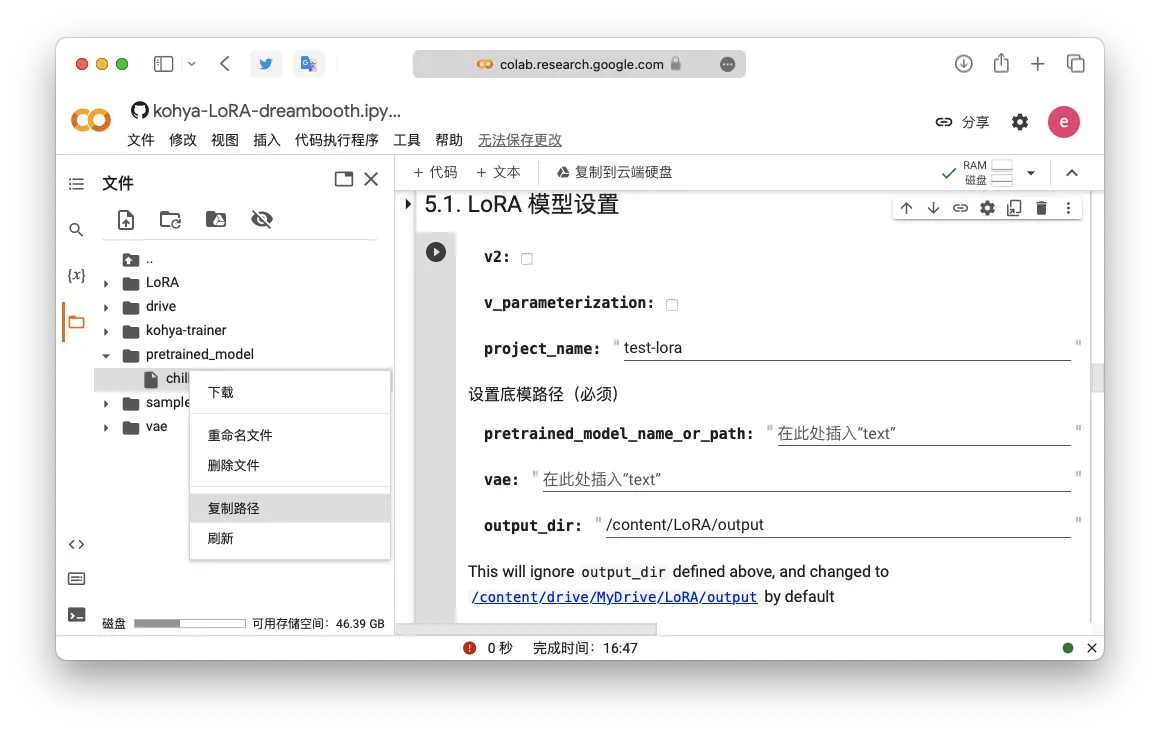This screenshot has height=734, width=1160.
Task: Click the upload file icon in Files panel
Action: point(126,220)
